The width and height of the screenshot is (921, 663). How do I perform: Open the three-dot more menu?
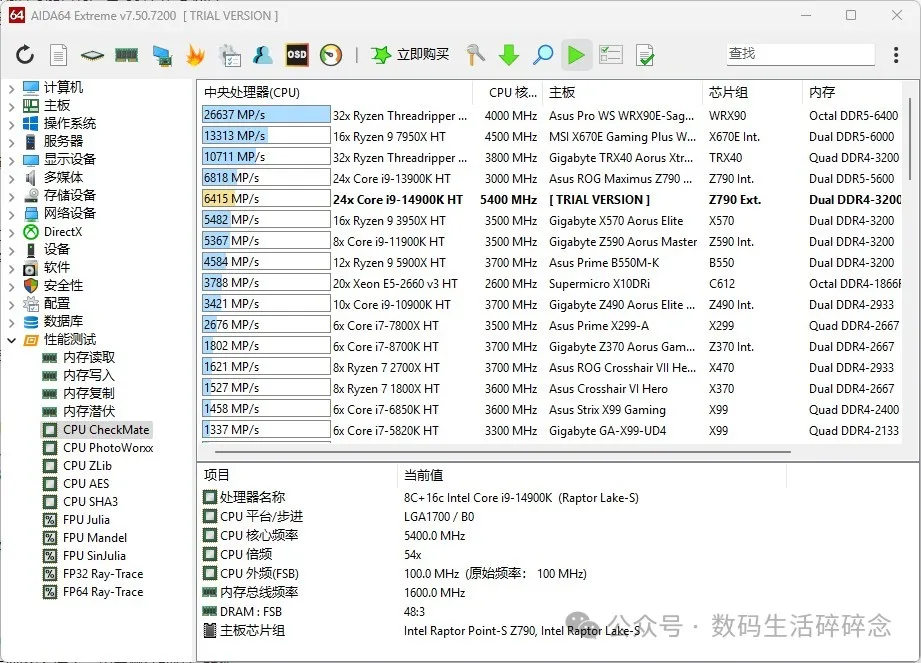point(896,55)
